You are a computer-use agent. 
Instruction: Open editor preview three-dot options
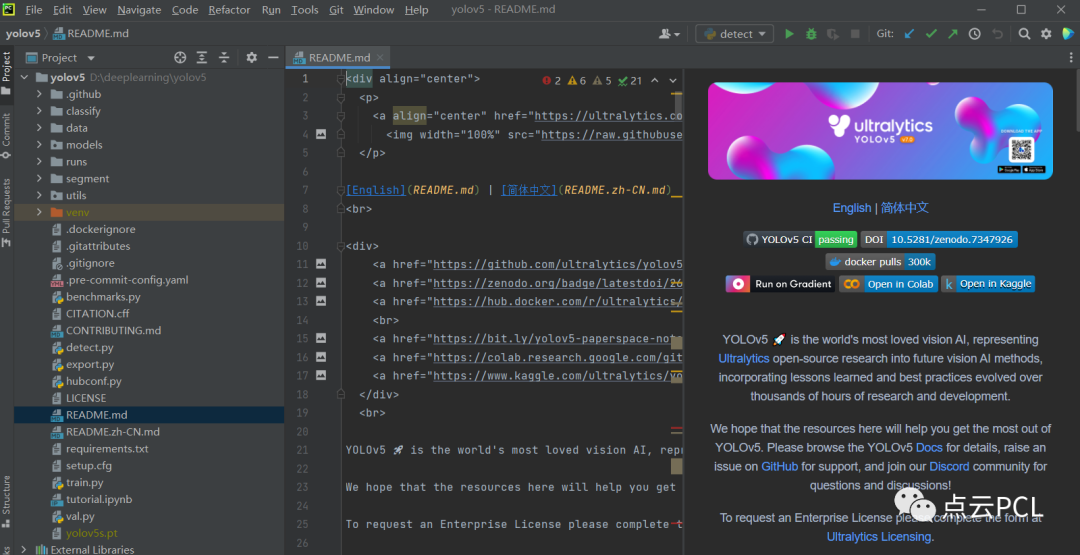(1071, 58)
